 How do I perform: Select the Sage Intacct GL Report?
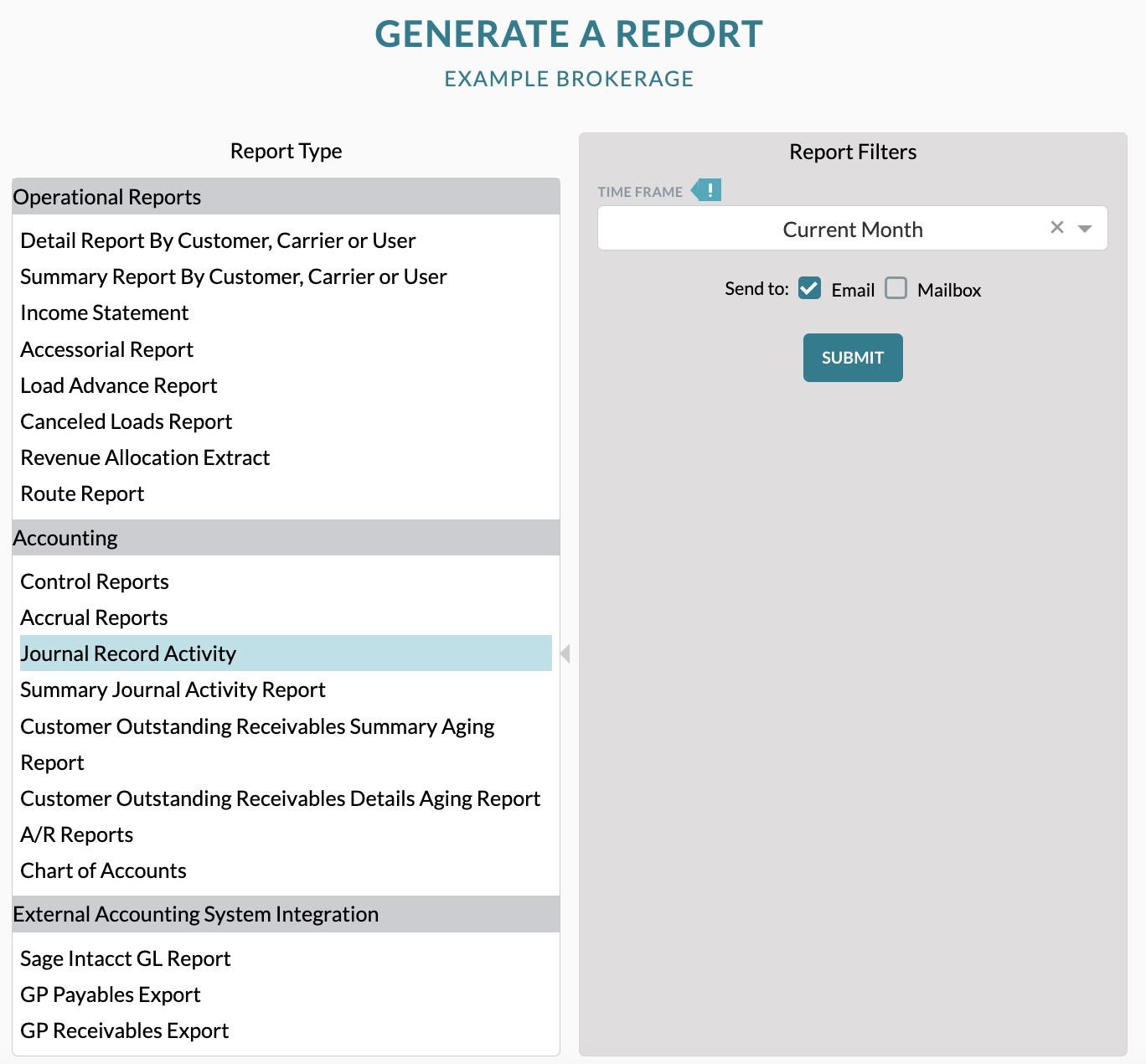coord(126,958)
